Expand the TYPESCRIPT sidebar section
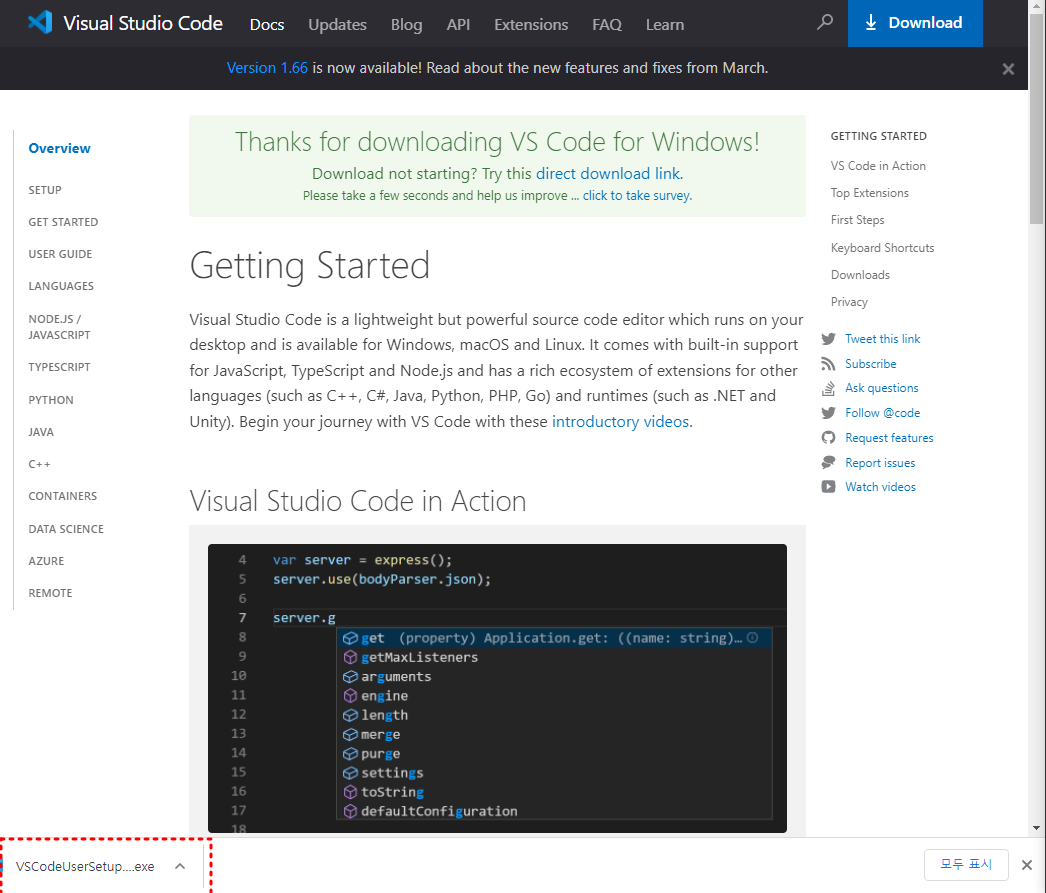This screenshot has width=1046, height=893. click(x=59, y=367)
